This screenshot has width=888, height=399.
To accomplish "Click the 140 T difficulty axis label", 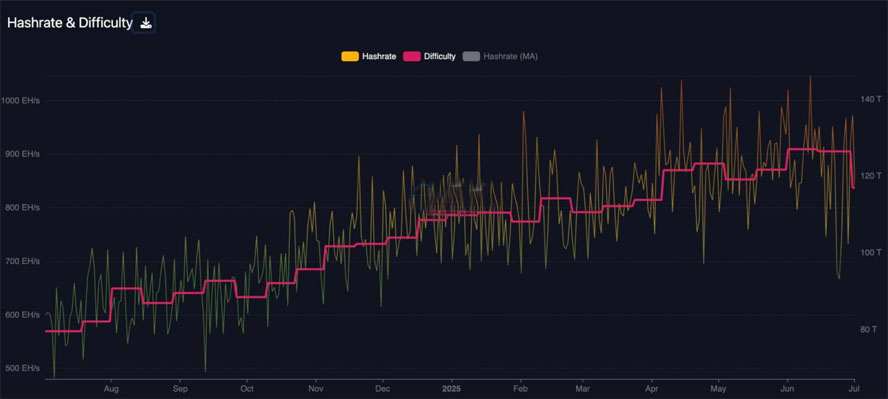I will point(870,99).
